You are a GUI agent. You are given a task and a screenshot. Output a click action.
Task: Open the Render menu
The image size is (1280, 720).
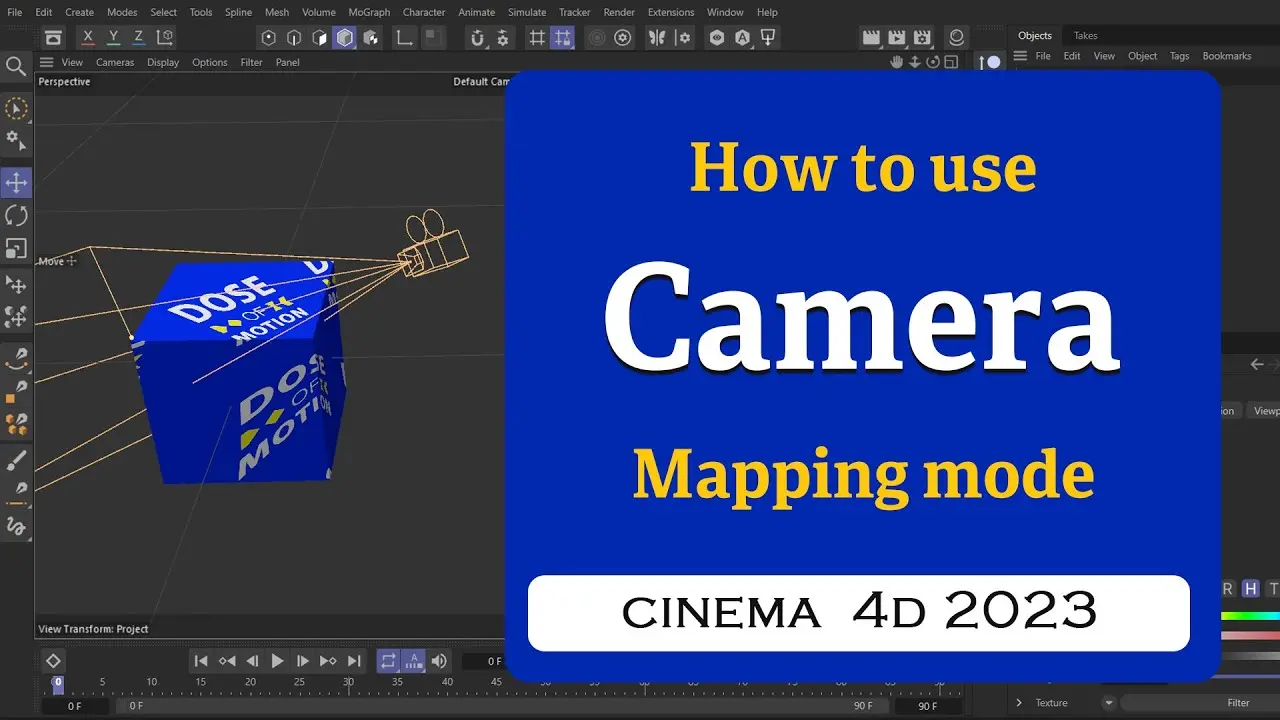coord(619,12)
